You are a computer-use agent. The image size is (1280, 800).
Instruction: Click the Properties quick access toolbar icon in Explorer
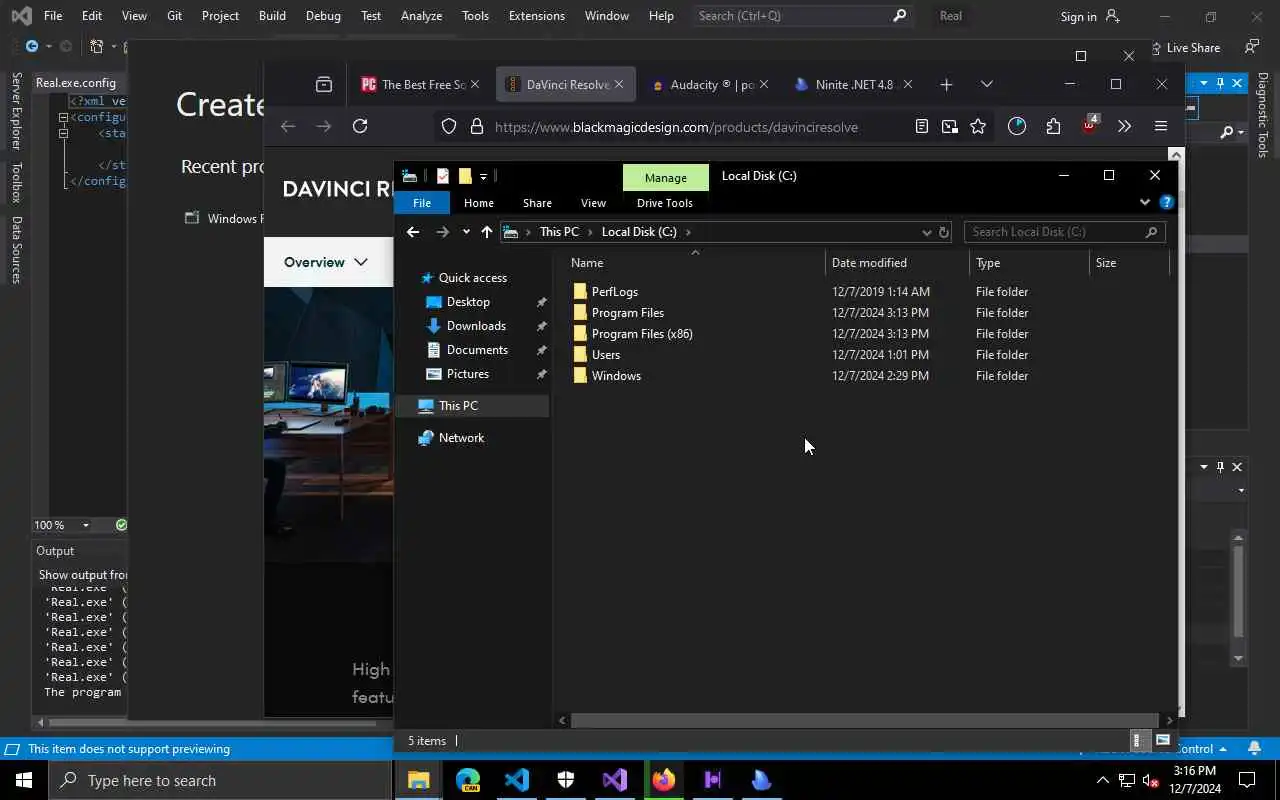[x=443, y=176]
